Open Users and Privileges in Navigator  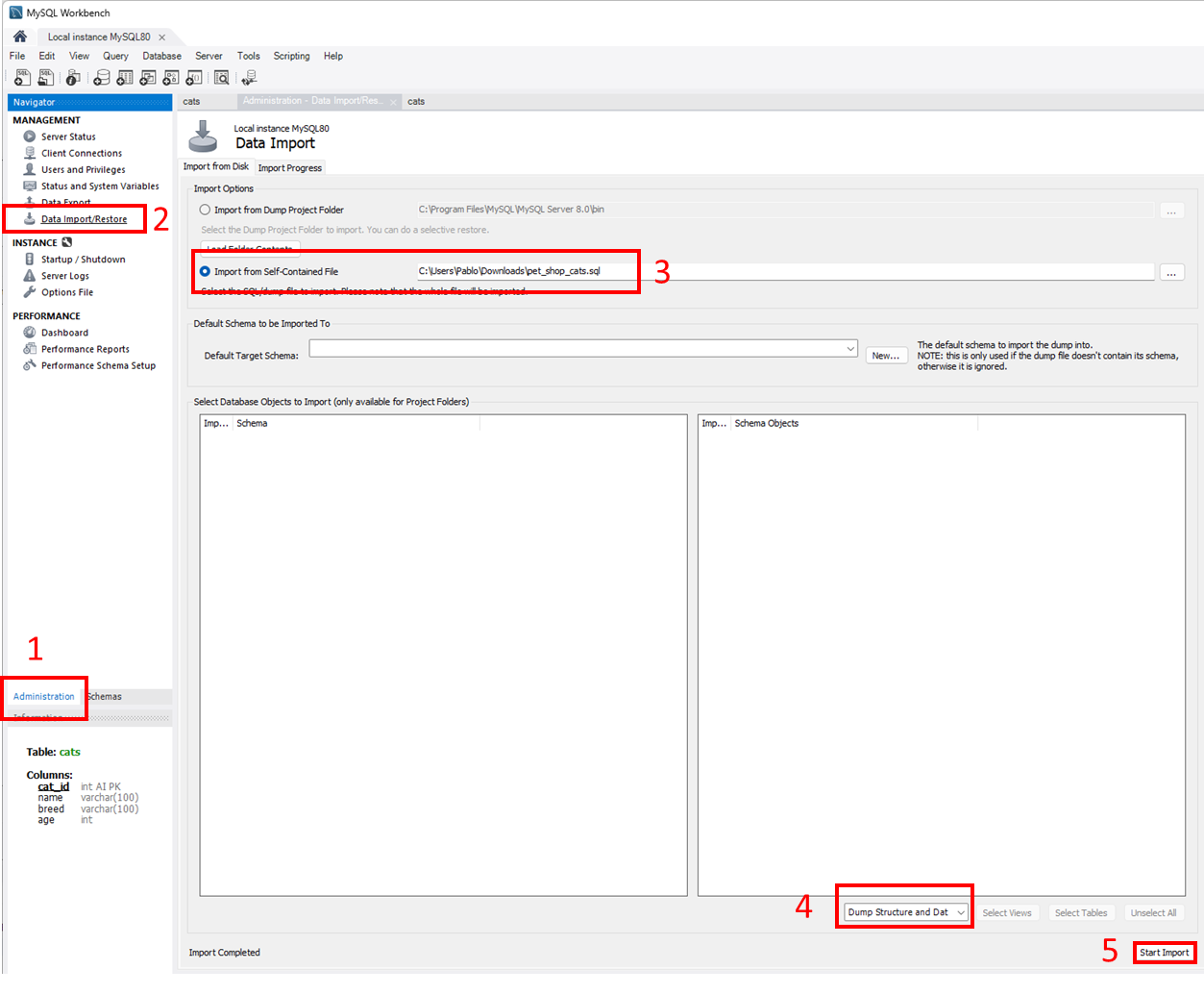point(83,169)
